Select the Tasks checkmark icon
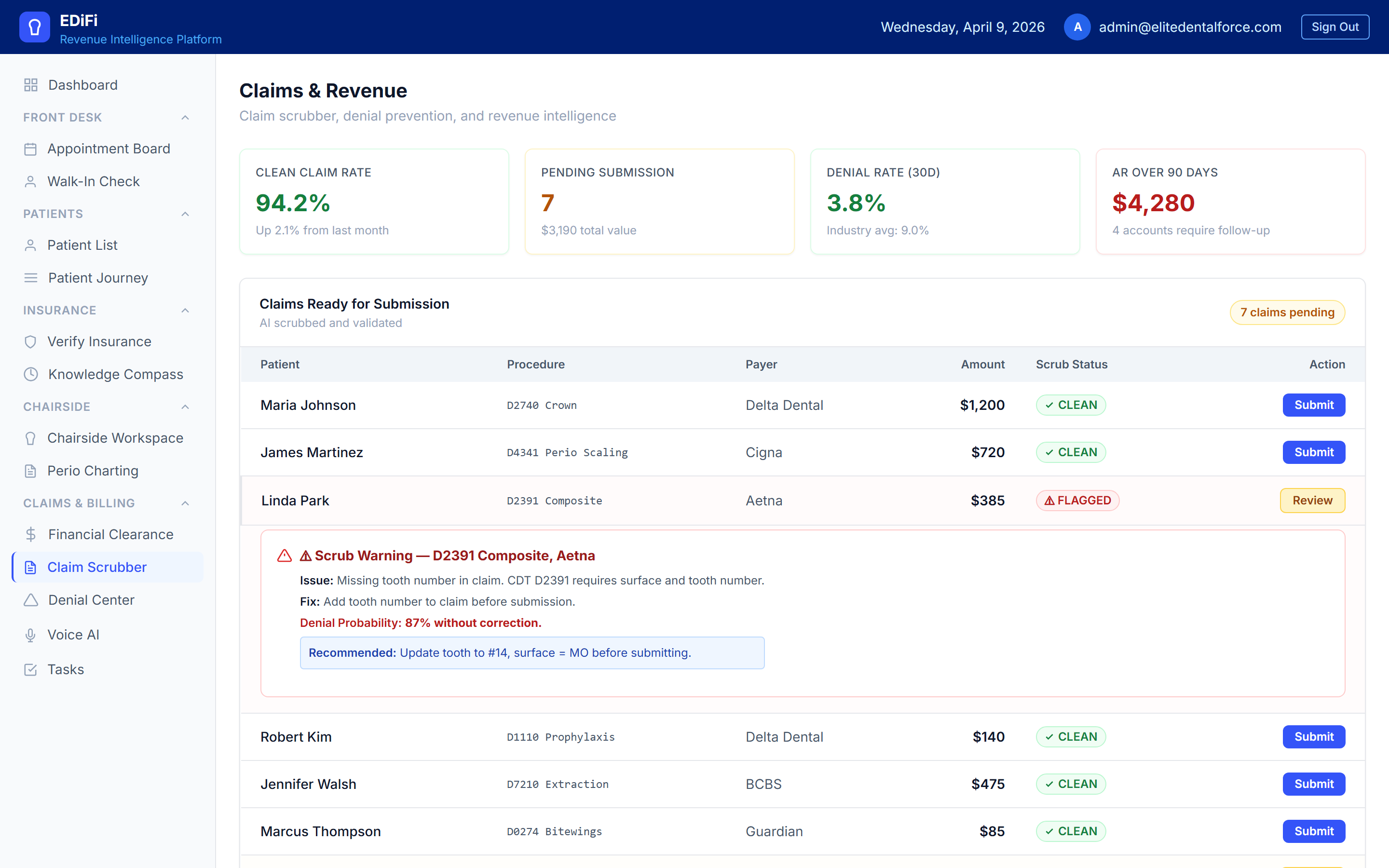The width and height of the screenshot is (1389, 868). 31,669
